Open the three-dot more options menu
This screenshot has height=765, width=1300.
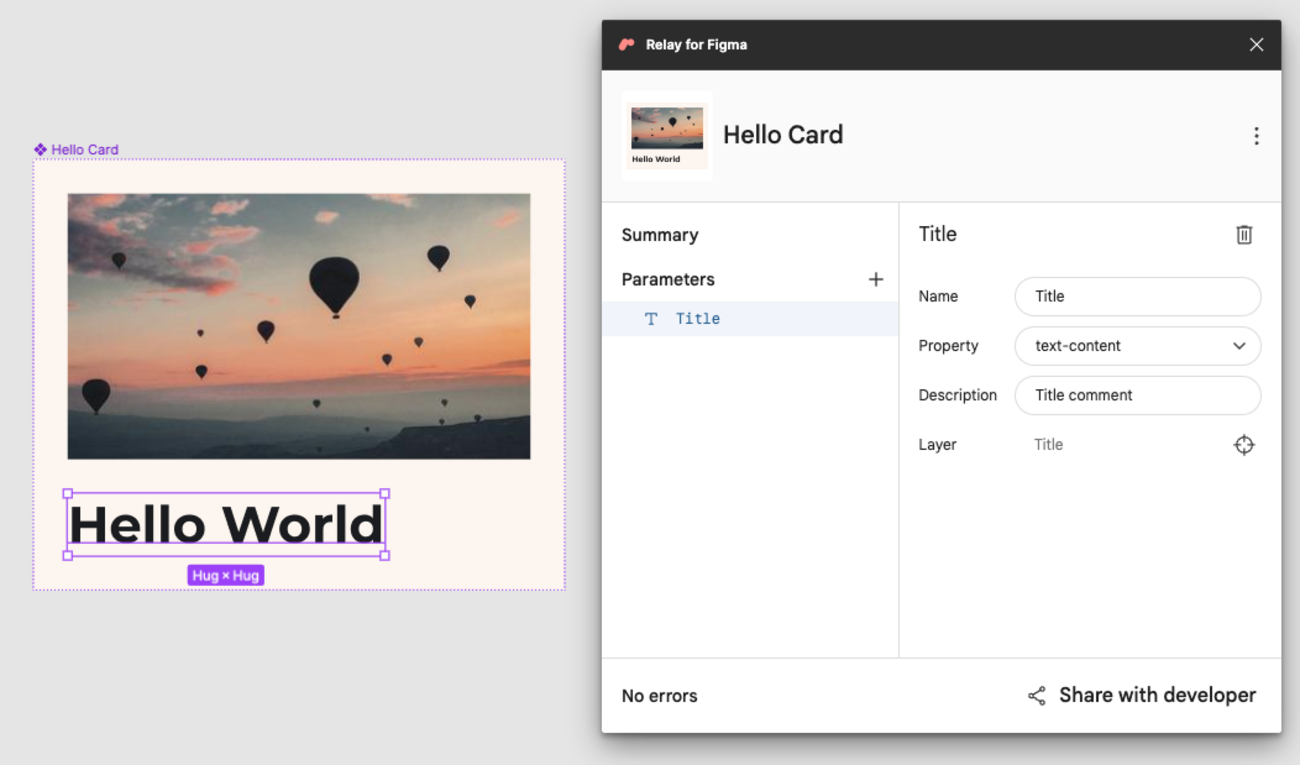(x=1256, y=136)
